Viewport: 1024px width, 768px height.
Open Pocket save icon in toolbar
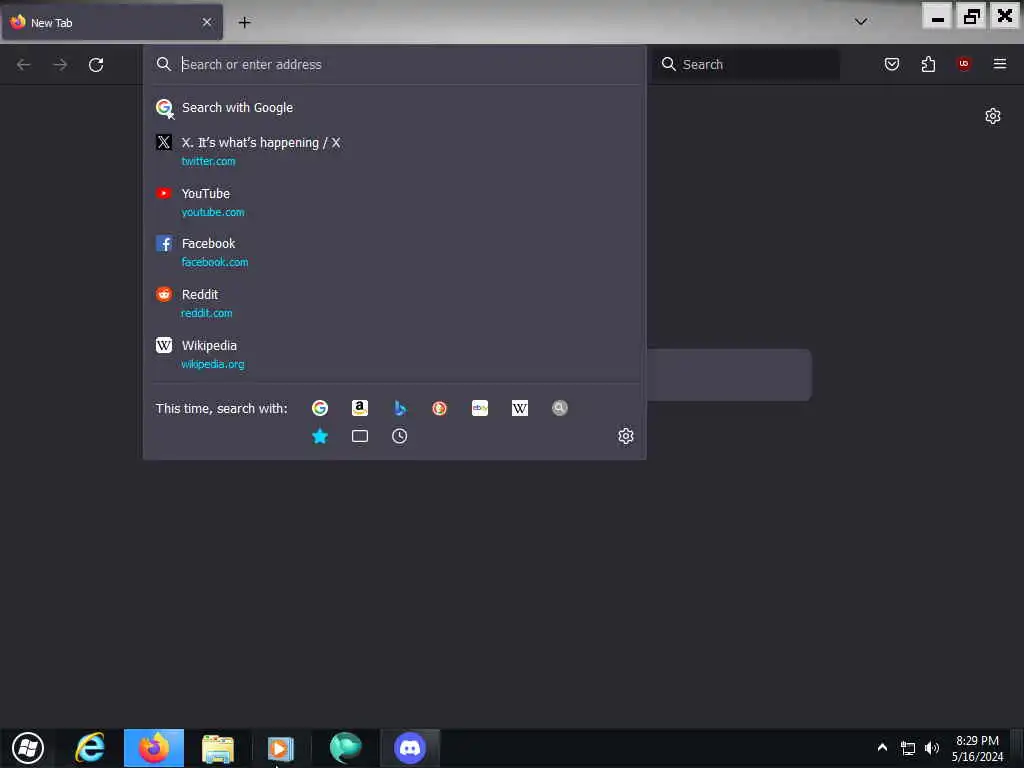pos(891,64)
